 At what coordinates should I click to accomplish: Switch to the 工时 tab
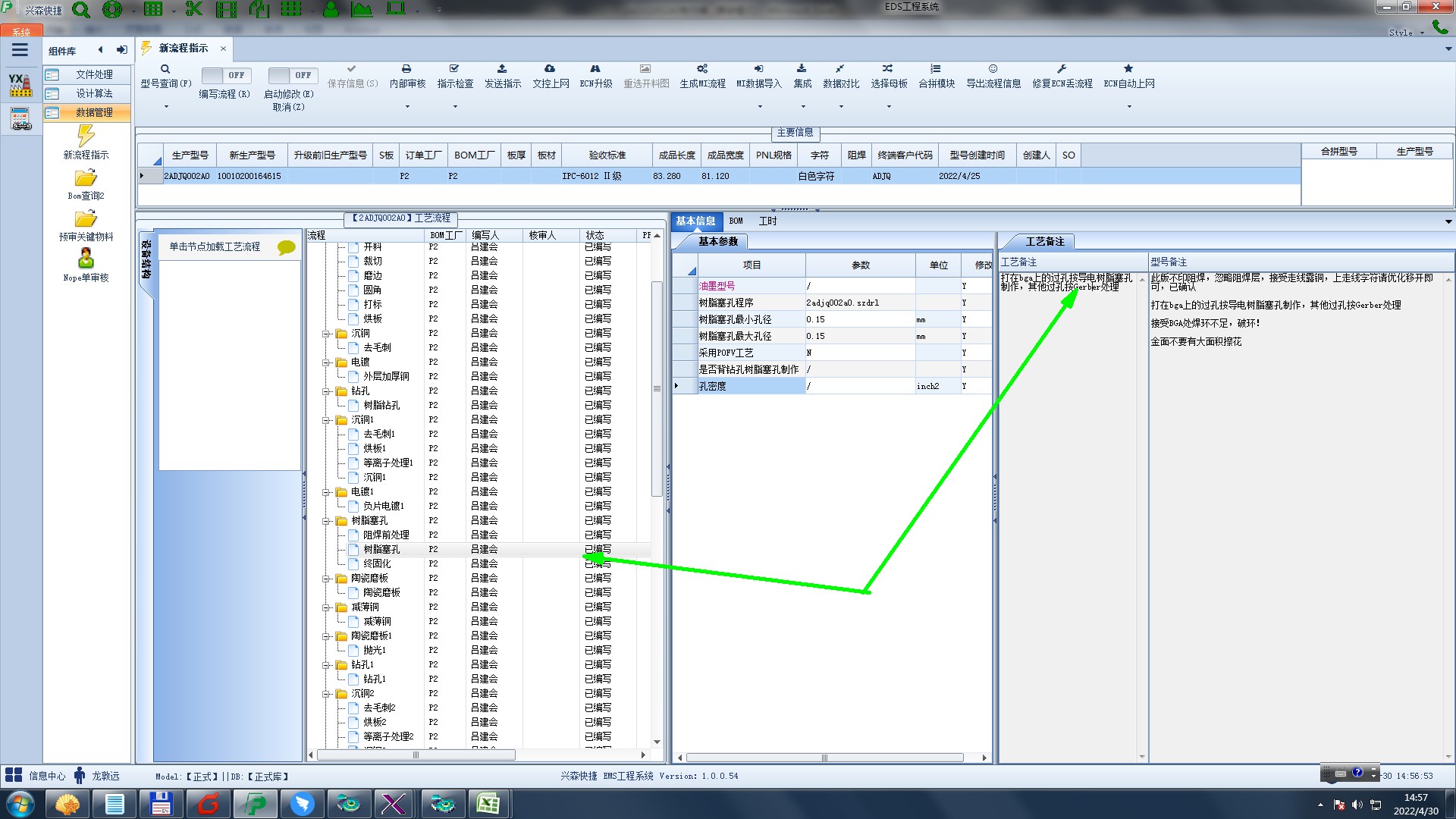click(767, 221)
